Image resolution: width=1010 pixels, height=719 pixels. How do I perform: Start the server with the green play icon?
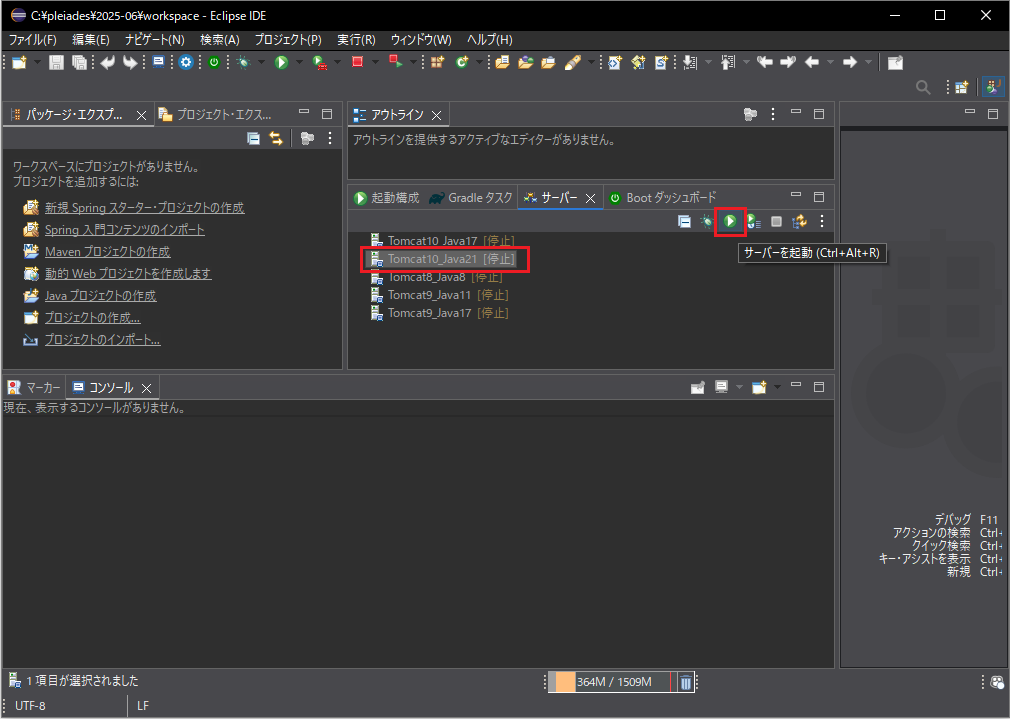(x=731, y=221)
